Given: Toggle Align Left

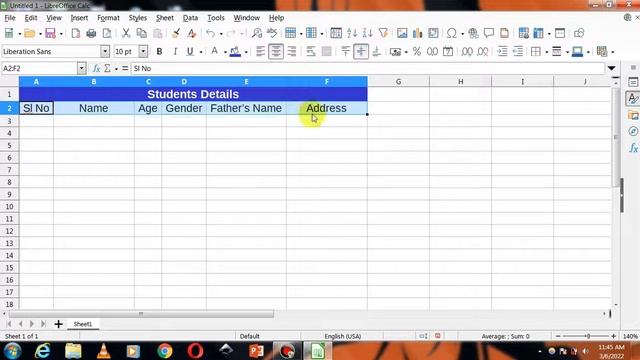Looking at the screenshot, I should 260,51.
